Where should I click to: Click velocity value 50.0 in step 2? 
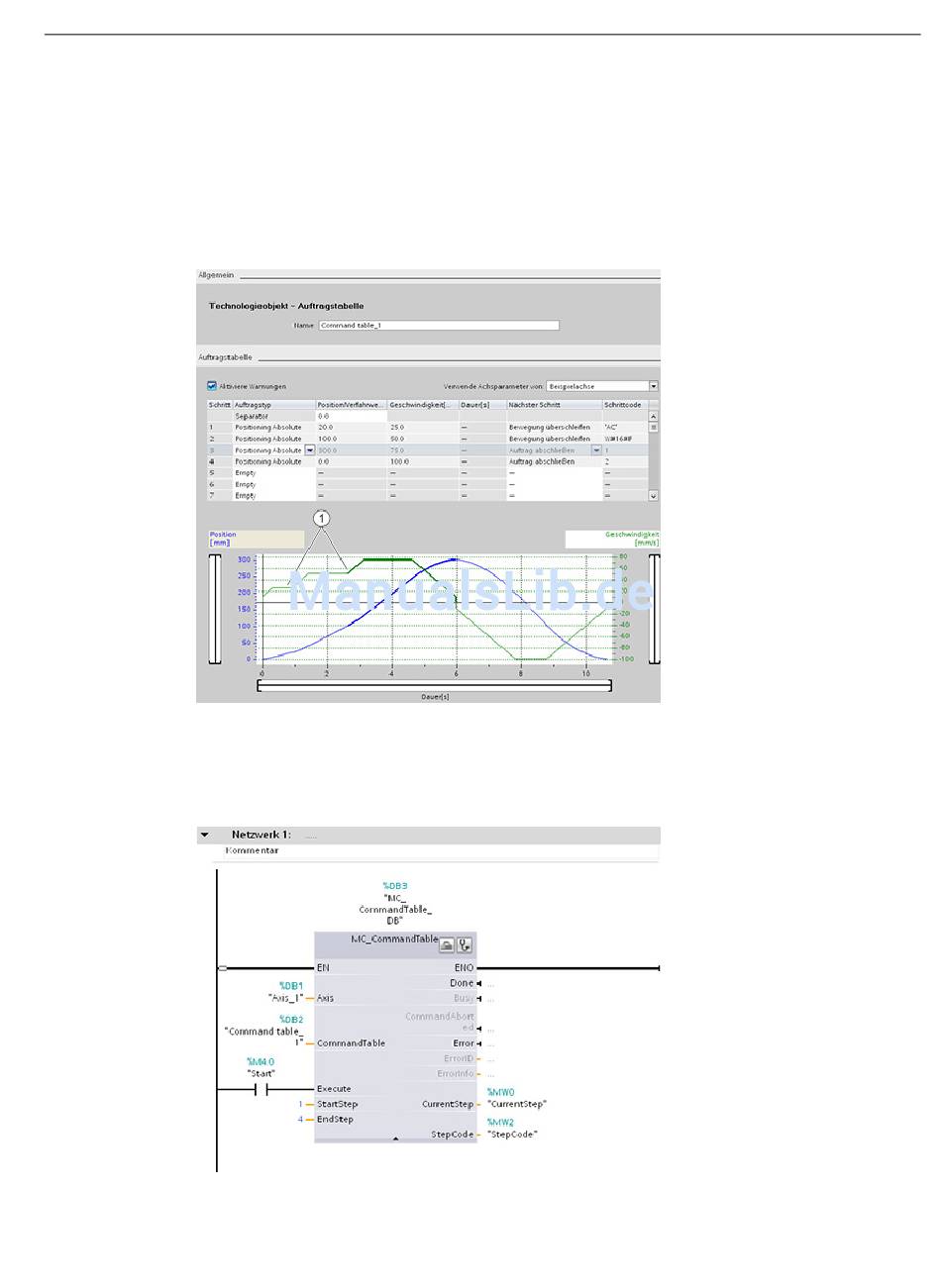coord(422,439)
